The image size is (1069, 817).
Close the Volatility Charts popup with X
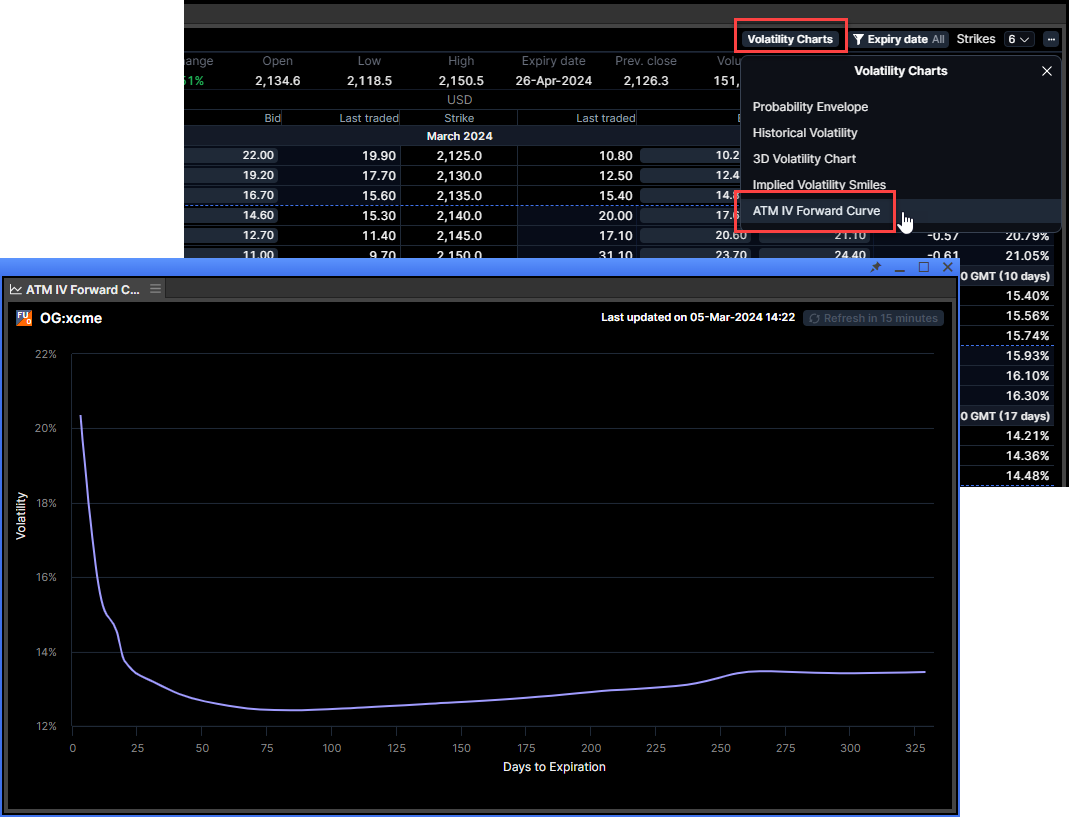click(1046, 71)
